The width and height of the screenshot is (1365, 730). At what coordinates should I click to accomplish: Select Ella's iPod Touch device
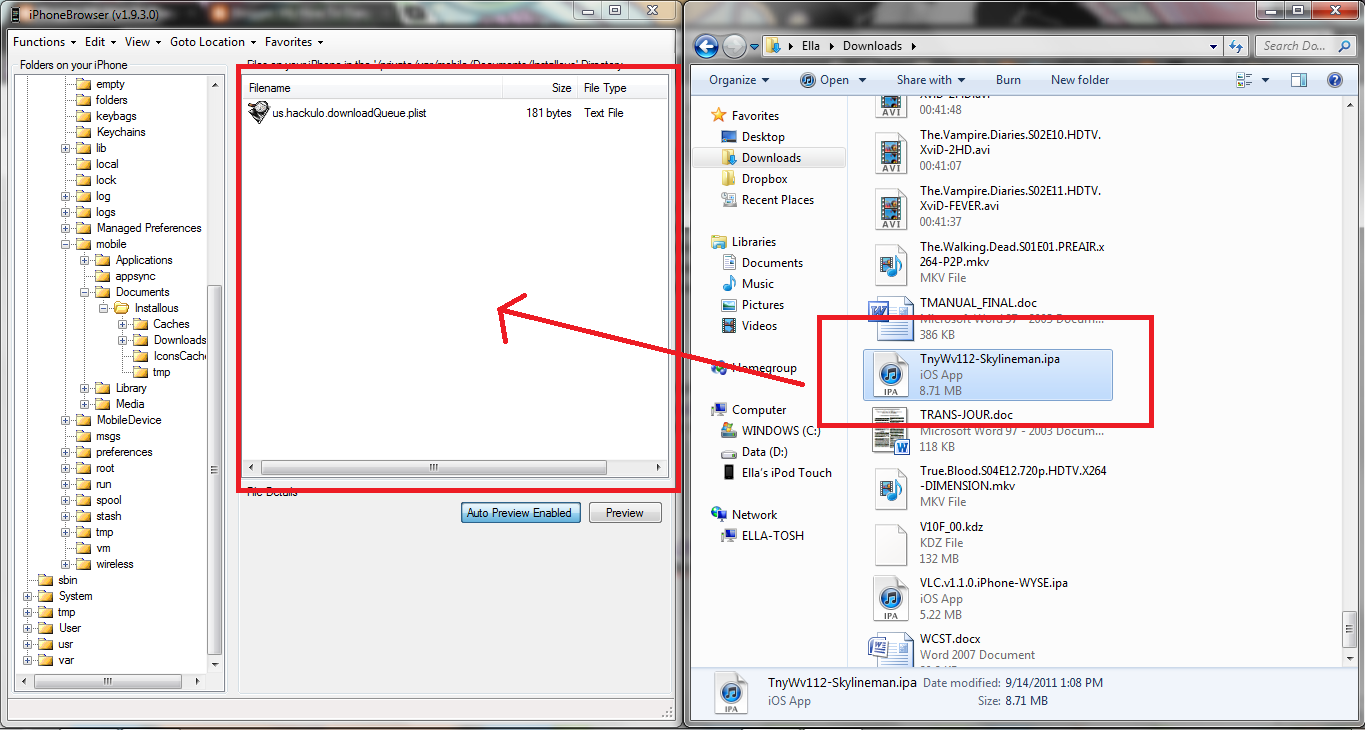786,473
